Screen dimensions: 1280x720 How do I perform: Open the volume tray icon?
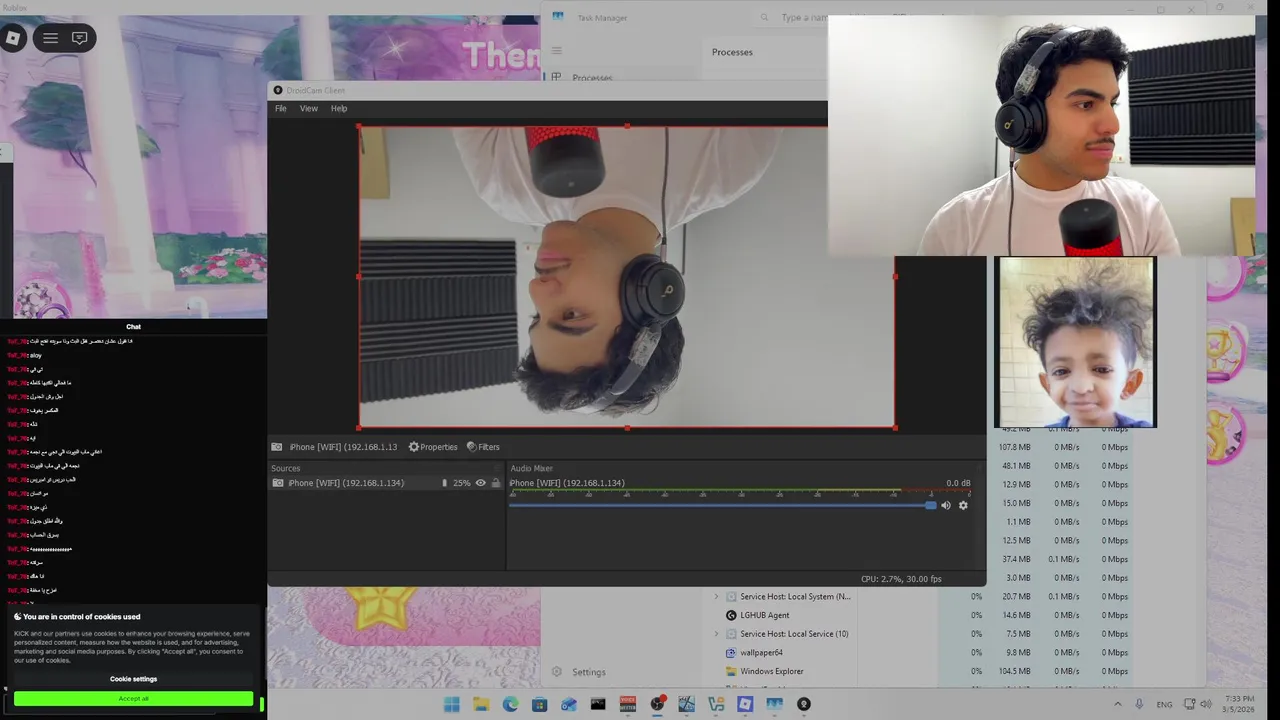tap(1206, 704)
